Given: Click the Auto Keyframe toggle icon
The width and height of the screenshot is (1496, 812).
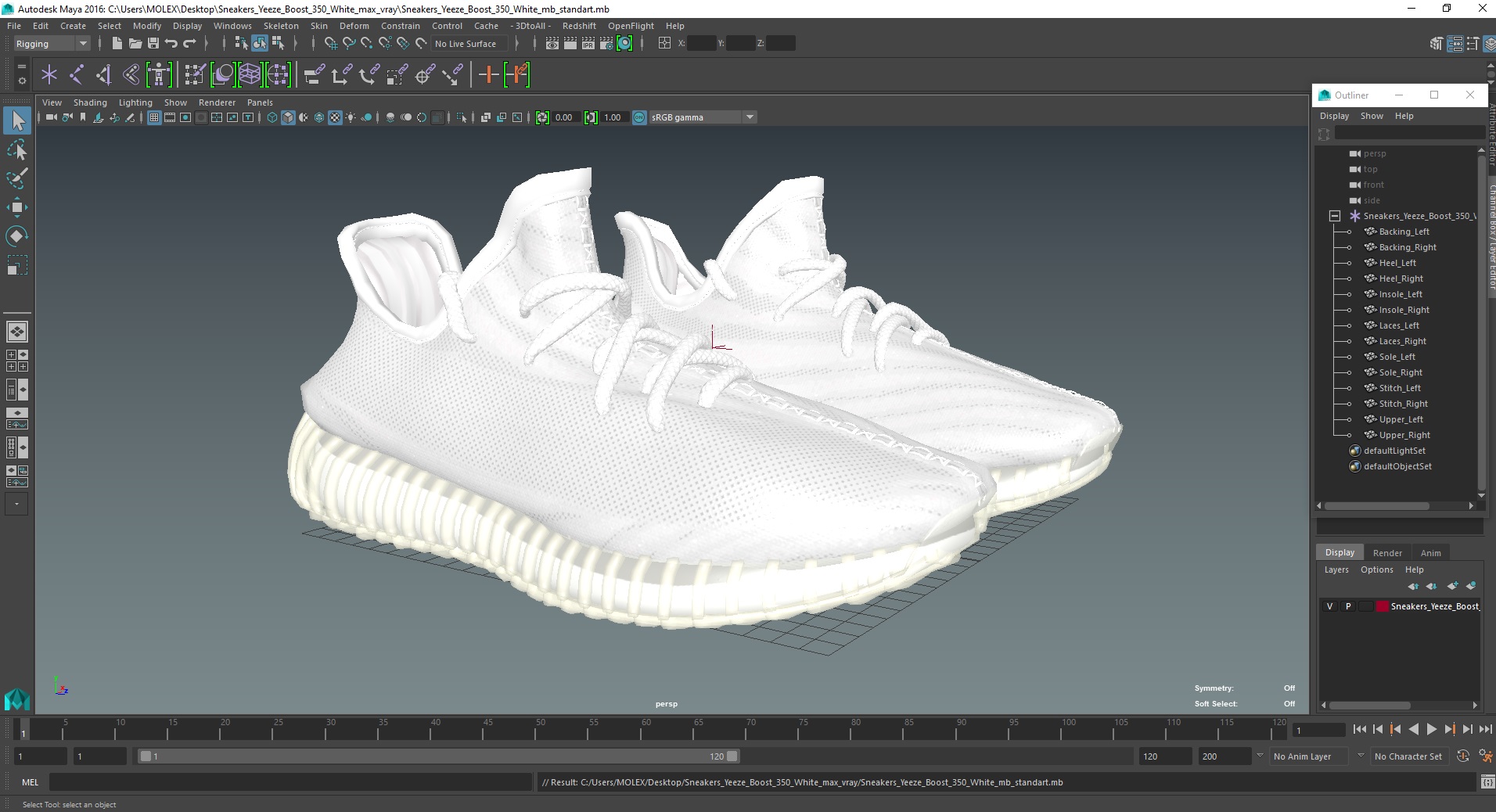Looking at the screenshot, I should point(1463,756).
